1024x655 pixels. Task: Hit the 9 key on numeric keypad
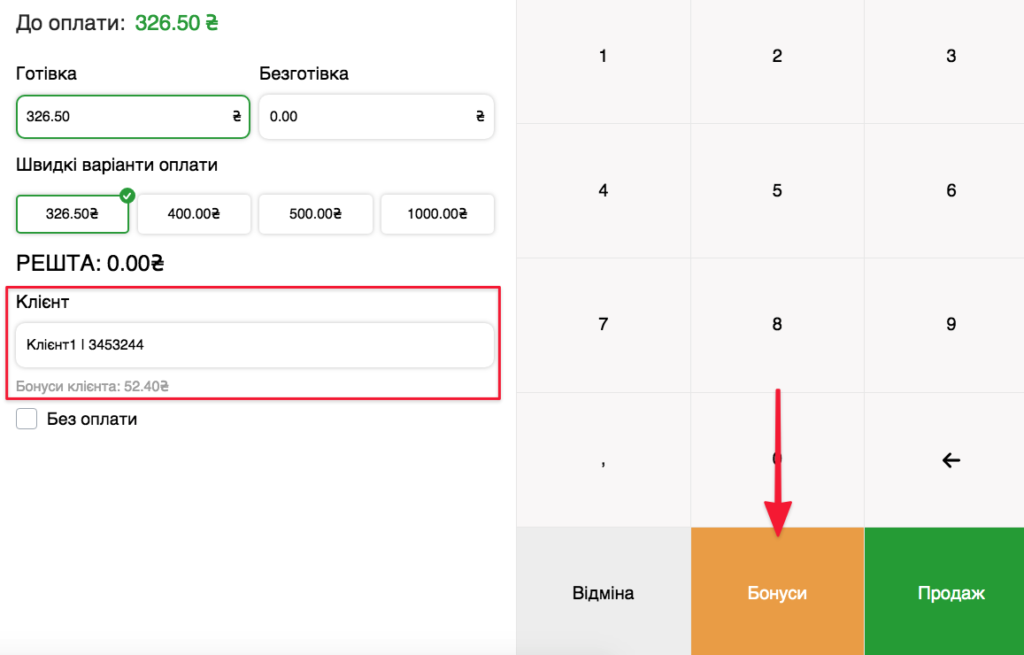click(950, 325)
